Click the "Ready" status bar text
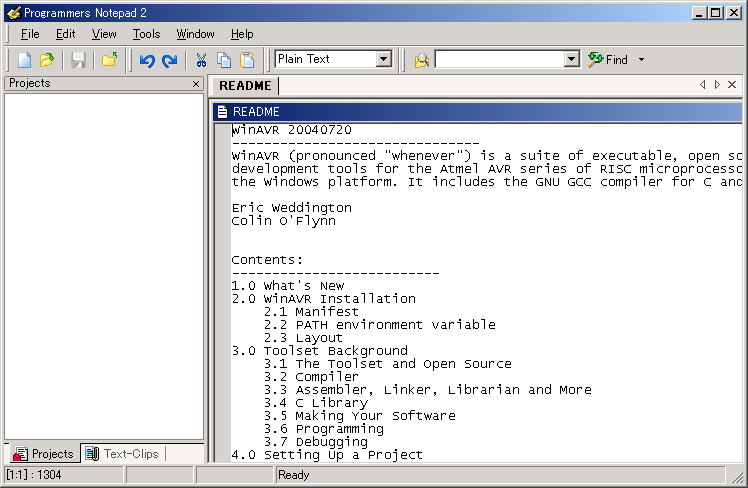Viewport: 748px width, 488px height. [293, 475]
